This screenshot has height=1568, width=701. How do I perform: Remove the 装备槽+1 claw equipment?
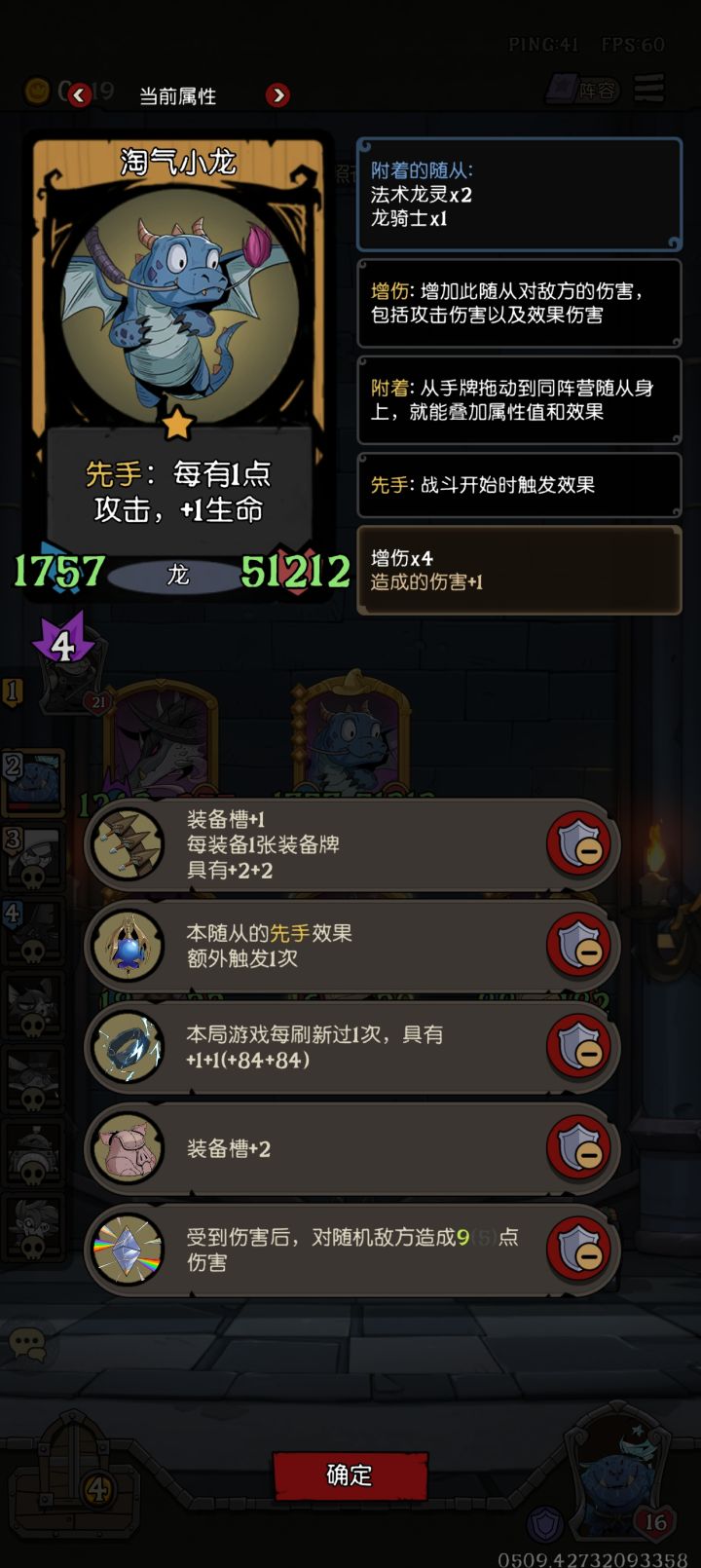click(x=578, y=844)
